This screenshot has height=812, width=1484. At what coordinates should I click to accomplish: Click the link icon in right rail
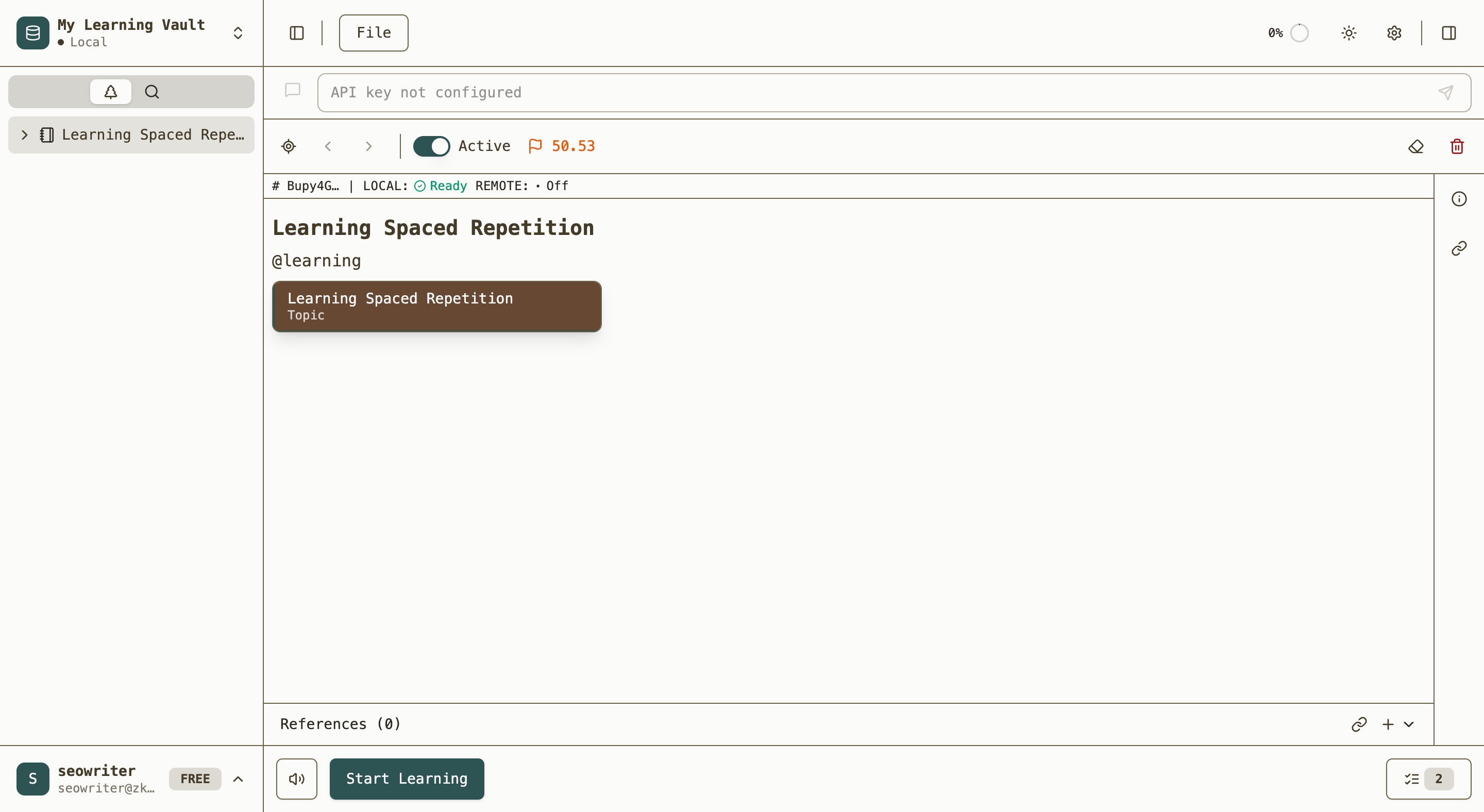[1459, 248]
